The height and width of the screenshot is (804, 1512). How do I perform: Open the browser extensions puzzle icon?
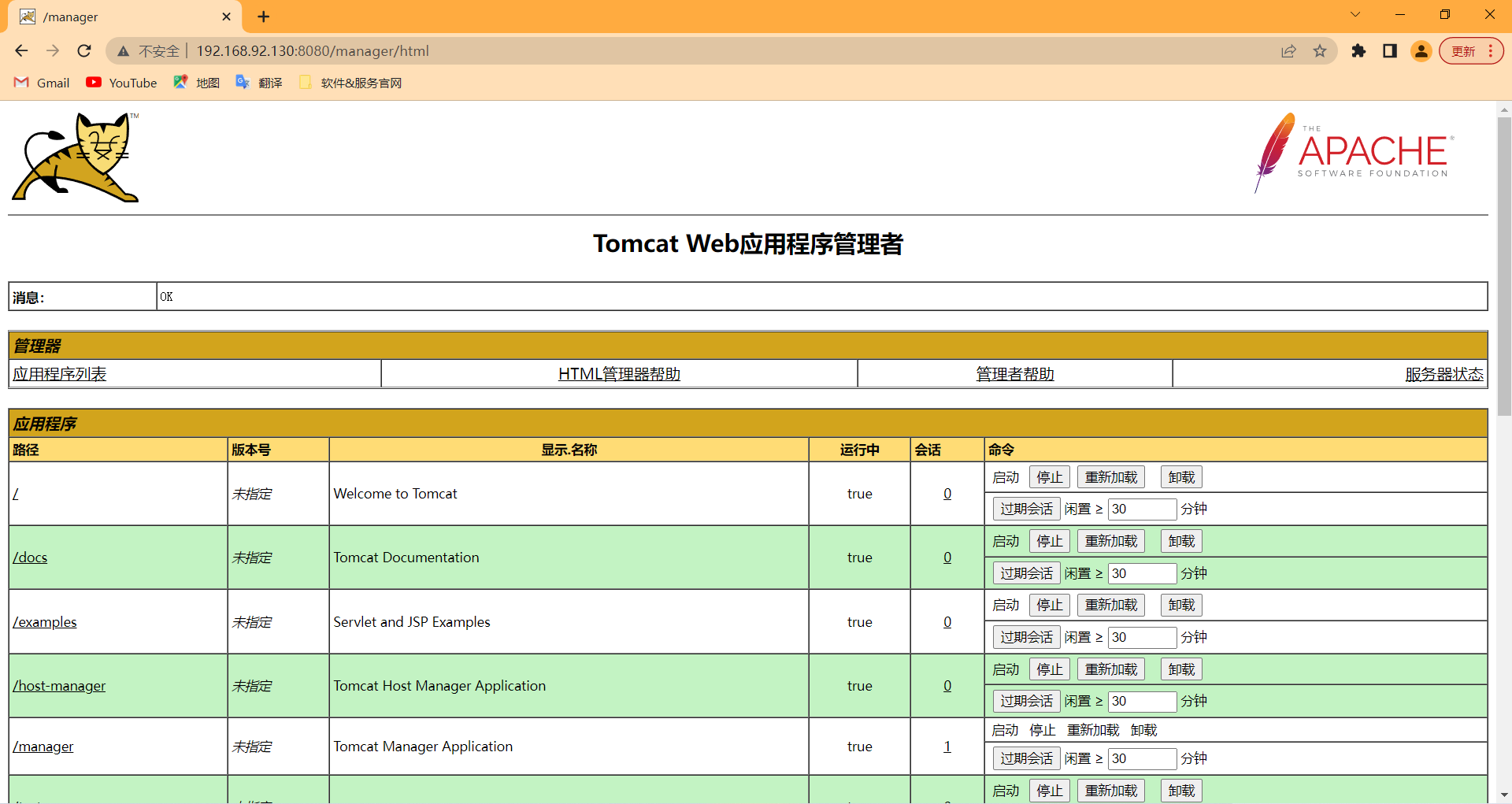point(1358,51)
